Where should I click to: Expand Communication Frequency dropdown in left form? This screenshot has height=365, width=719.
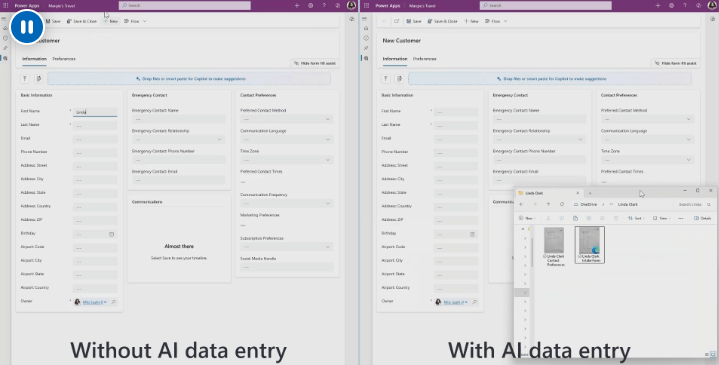coord(328,203)
